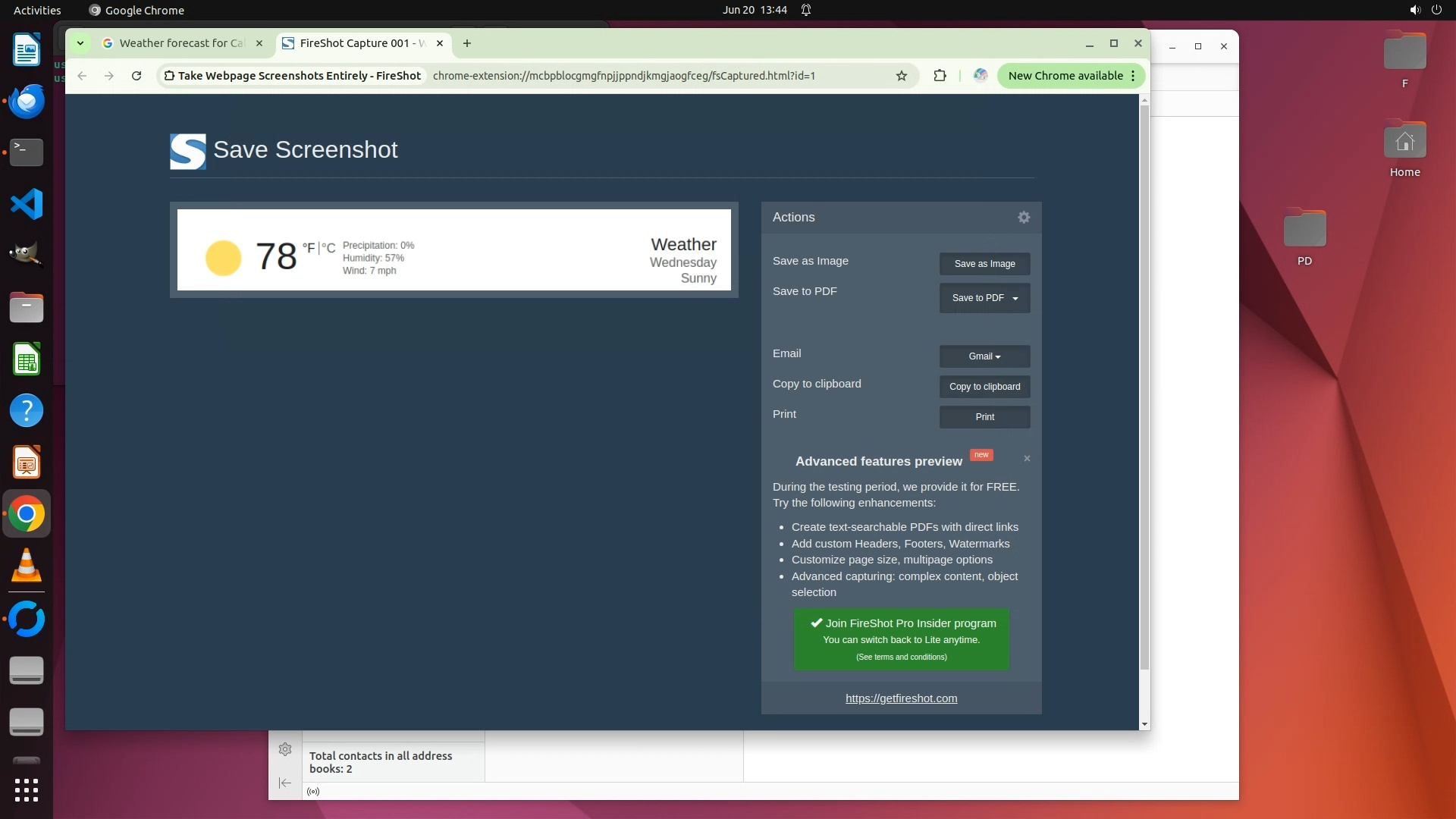1456x819 pixels.
Task: Click Save as Image button
Action: [x=984, y=264]
